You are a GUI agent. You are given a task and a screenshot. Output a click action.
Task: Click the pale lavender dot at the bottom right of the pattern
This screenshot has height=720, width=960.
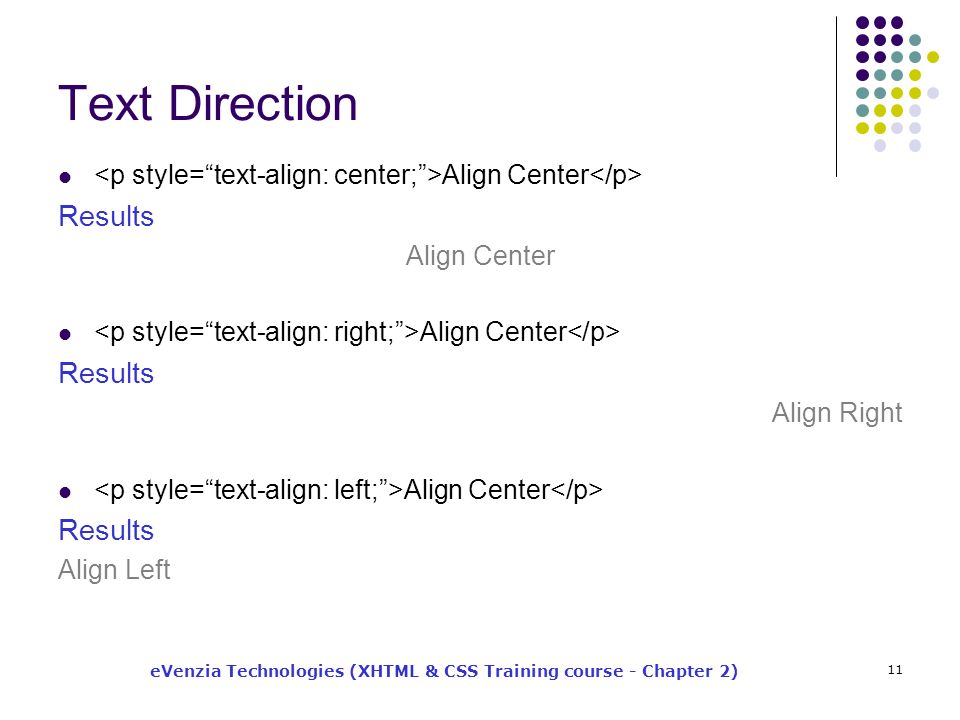point(915,146)
